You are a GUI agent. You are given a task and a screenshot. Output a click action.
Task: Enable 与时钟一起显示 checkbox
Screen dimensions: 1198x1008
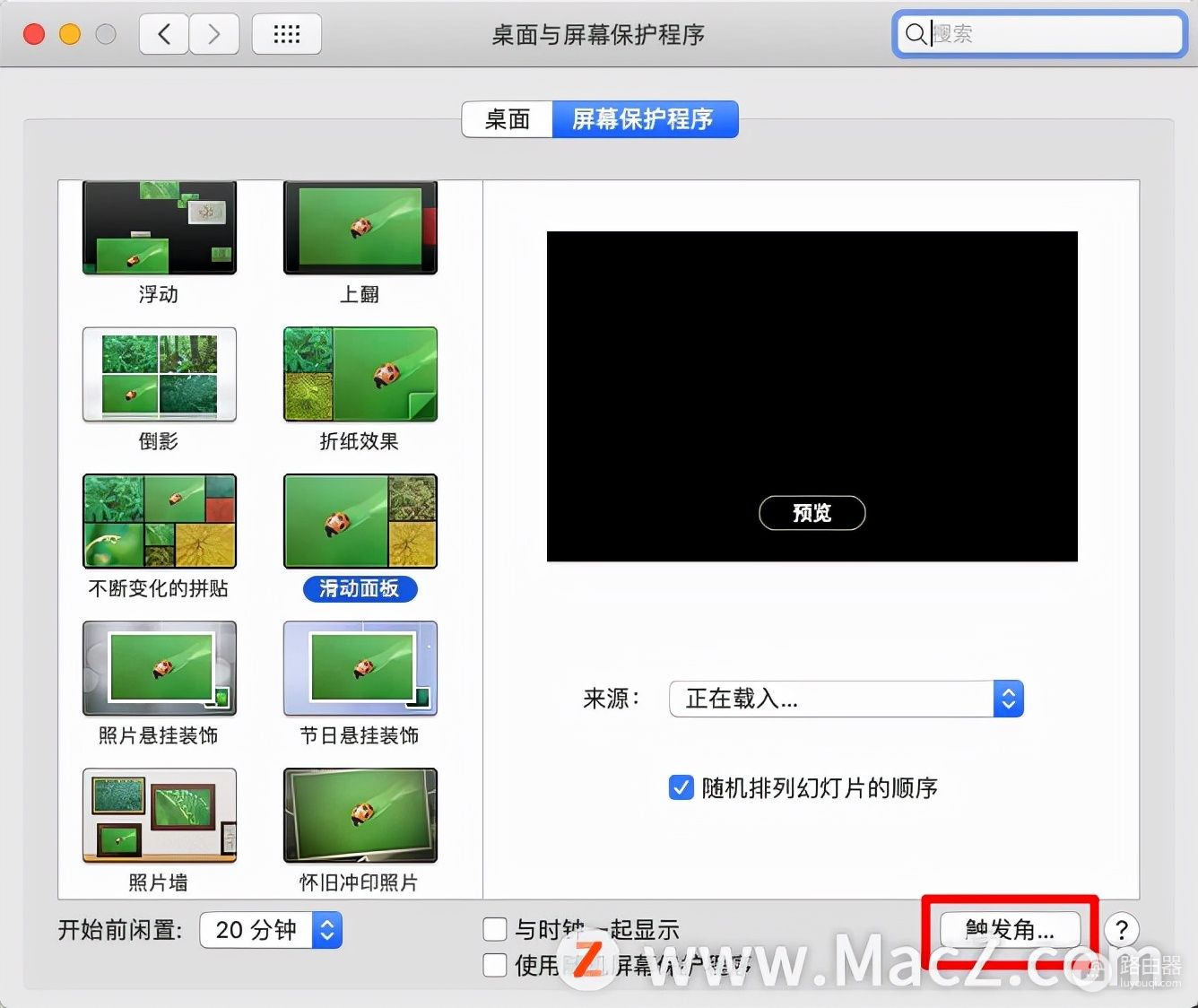[495, 929]
